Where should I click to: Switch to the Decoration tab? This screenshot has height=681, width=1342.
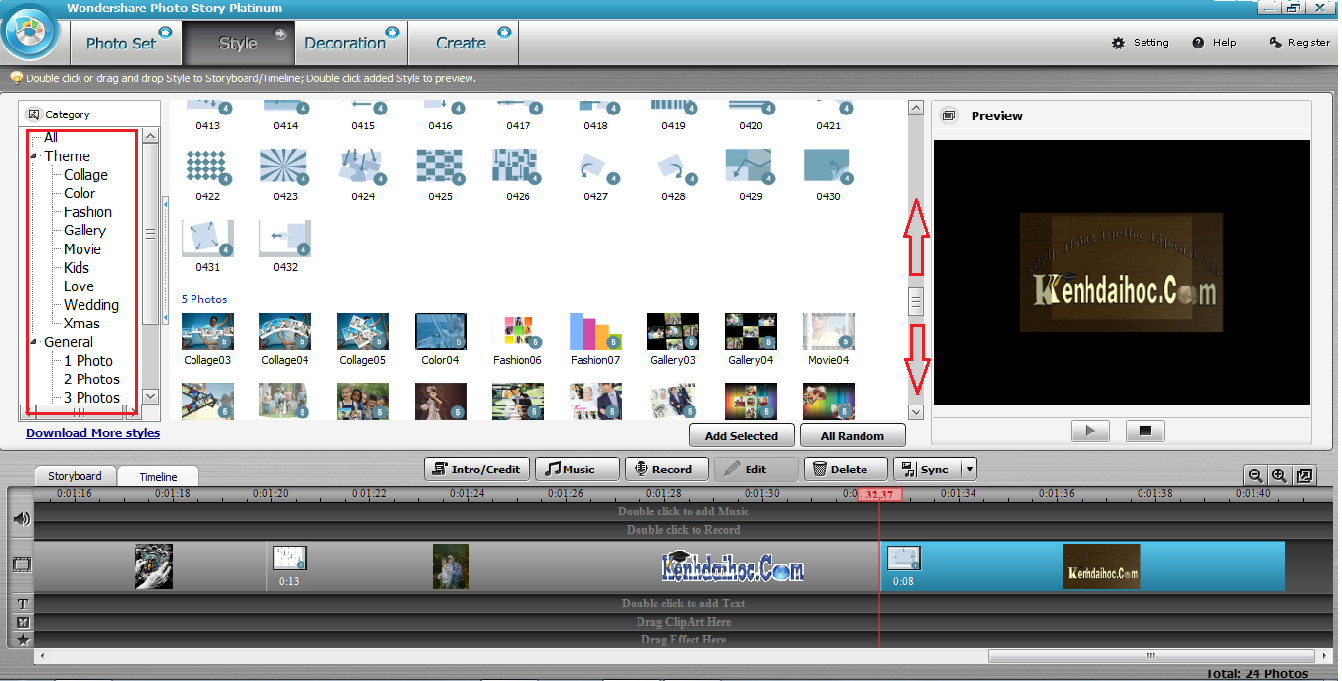(351, 43)
